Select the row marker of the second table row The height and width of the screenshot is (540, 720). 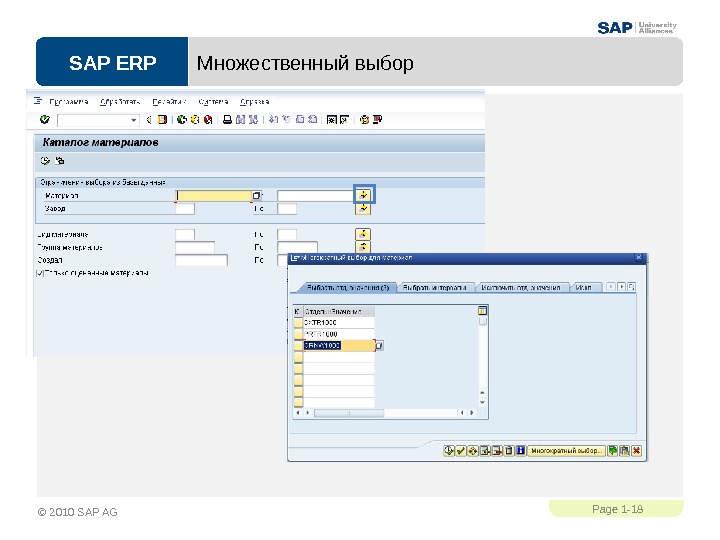298,334
